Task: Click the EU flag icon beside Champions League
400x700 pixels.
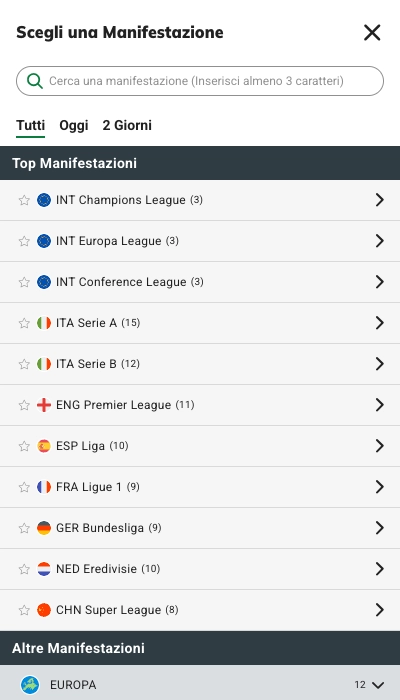Action: (x=44, y=200)
